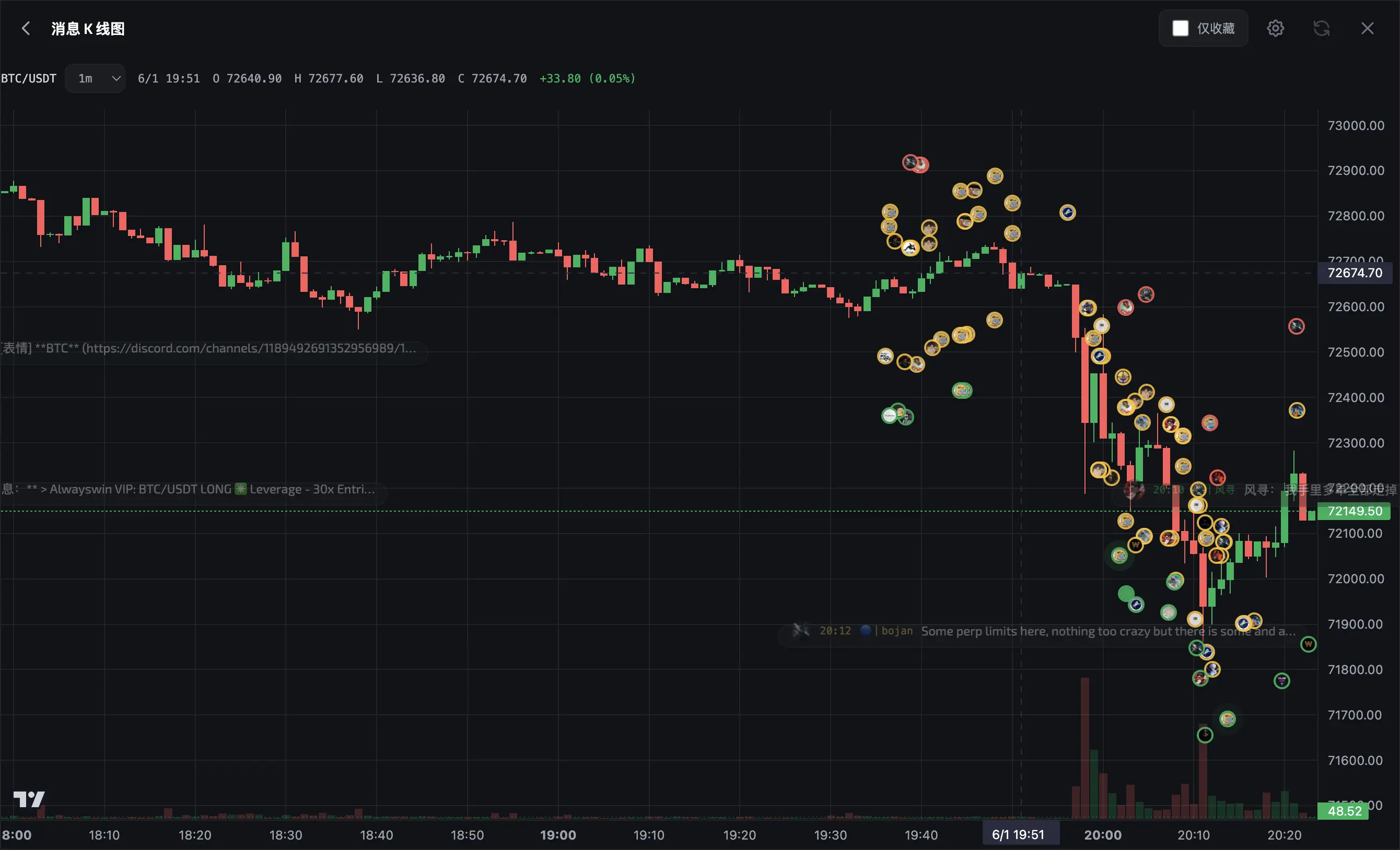The width and height of the screenshot is (1400, 850).
Task: Click the 48.52 volume value label
Action: (1344, 811)
